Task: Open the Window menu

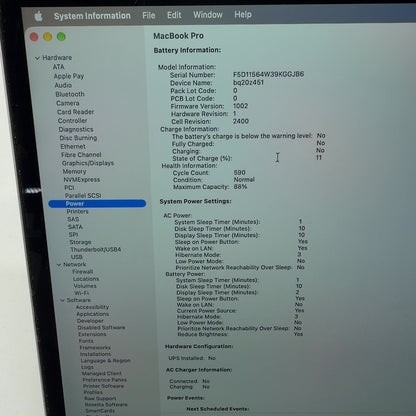Action: [x=208, y=15]
